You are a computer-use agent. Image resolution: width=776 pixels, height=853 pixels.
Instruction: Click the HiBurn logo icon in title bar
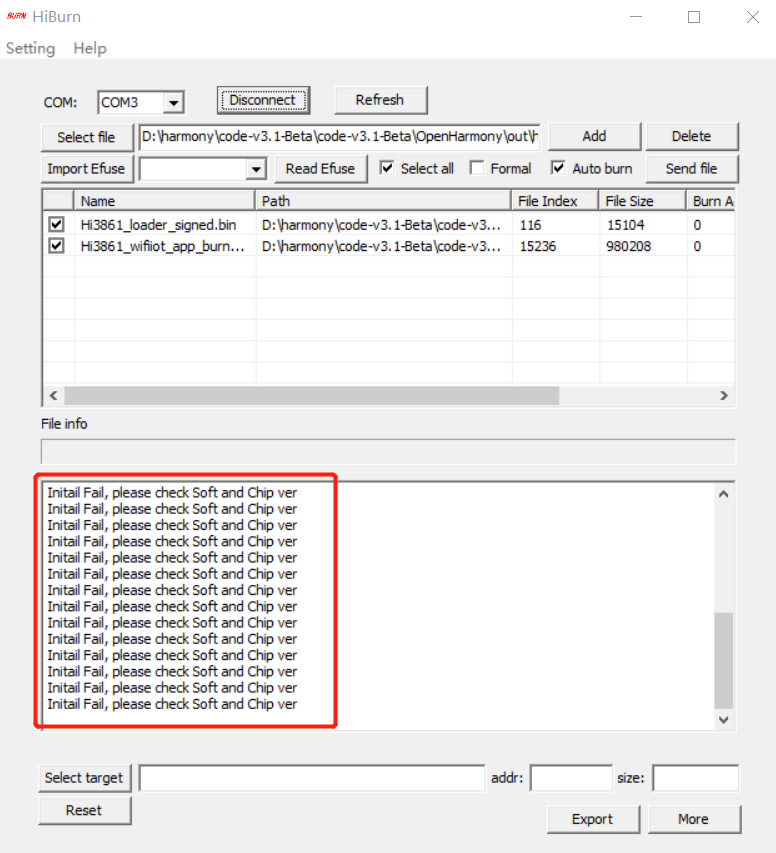coord(16,16)
